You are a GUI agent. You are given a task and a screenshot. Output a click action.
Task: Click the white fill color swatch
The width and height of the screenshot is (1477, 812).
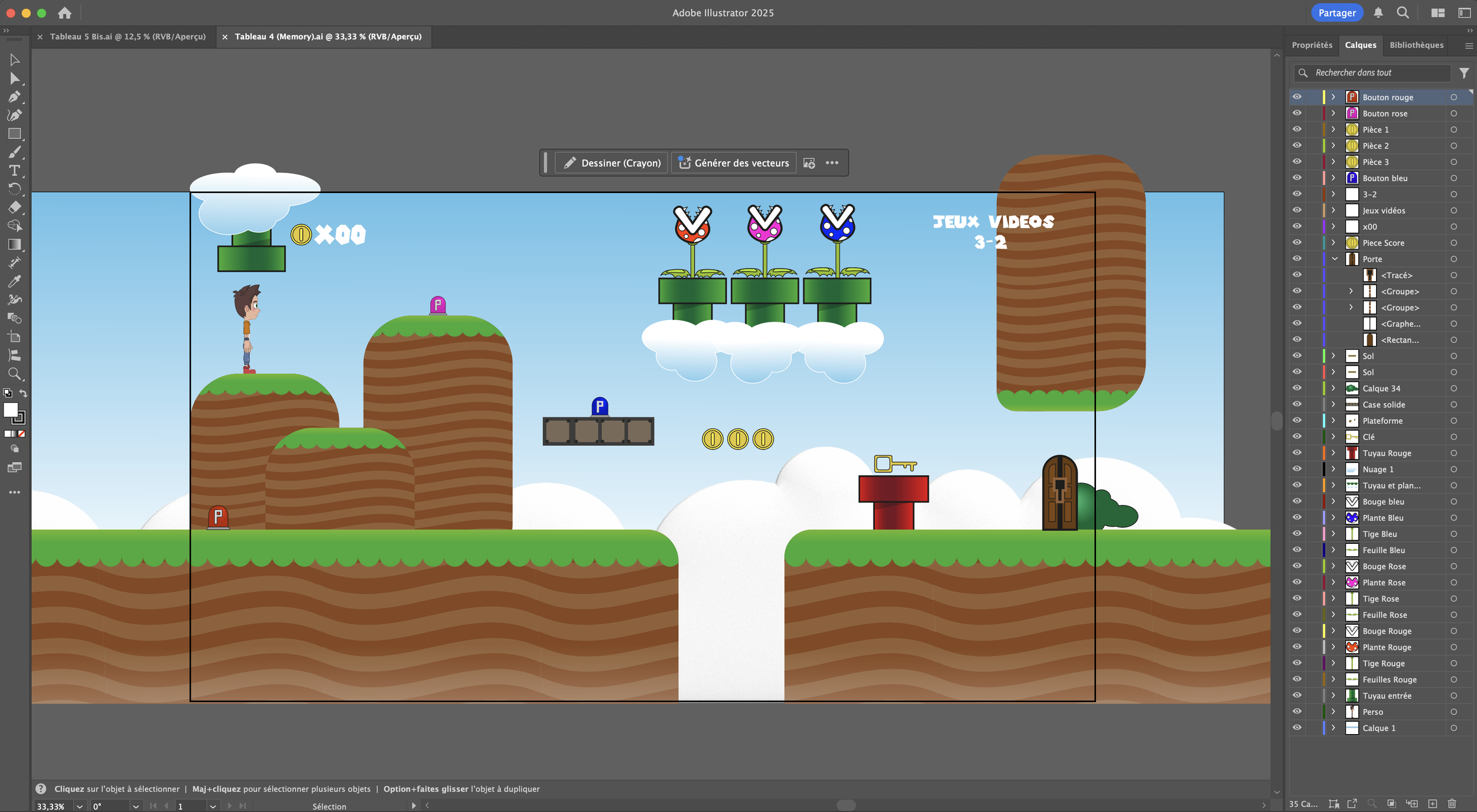11,410
